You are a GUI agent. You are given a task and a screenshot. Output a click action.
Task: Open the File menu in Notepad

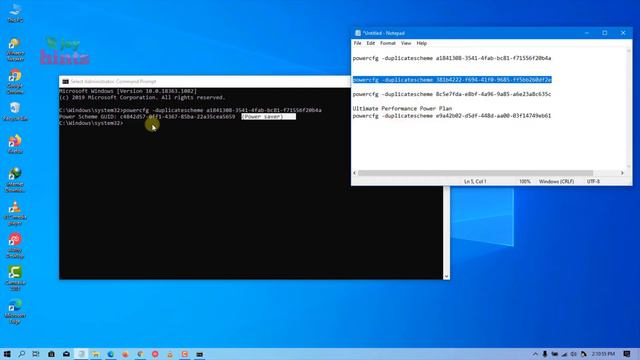pyautogui.click(x=358, y=43)
